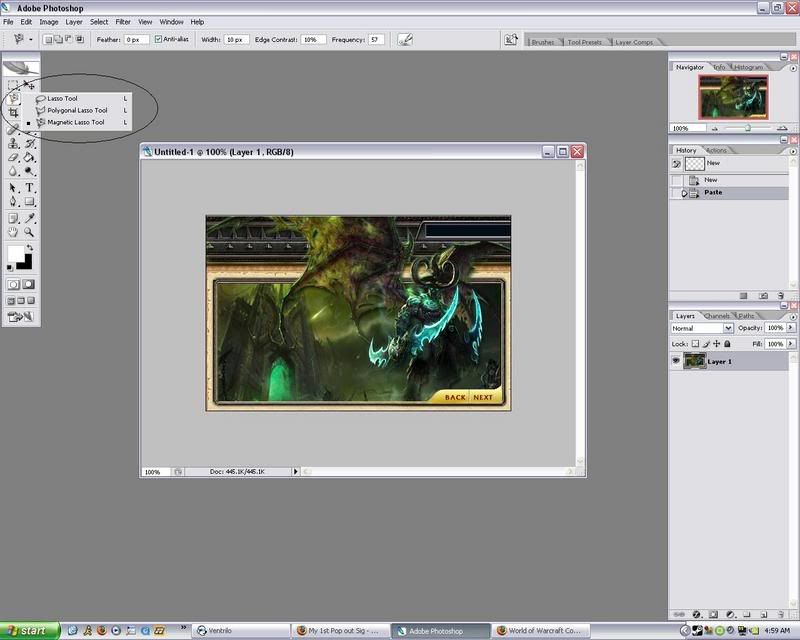Click the Feather input field
The width and height of the screenshot is (800, 640).
coord(136,39)
